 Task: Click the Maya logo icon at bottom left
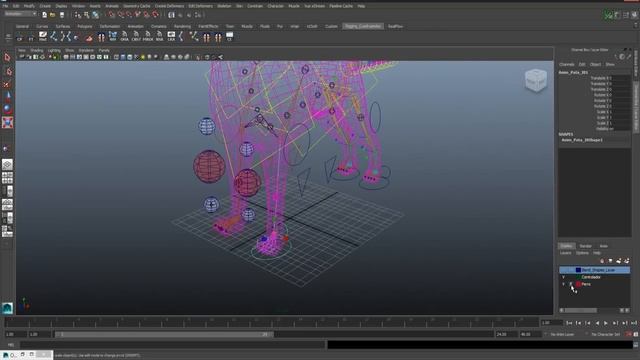pos(7,308)
